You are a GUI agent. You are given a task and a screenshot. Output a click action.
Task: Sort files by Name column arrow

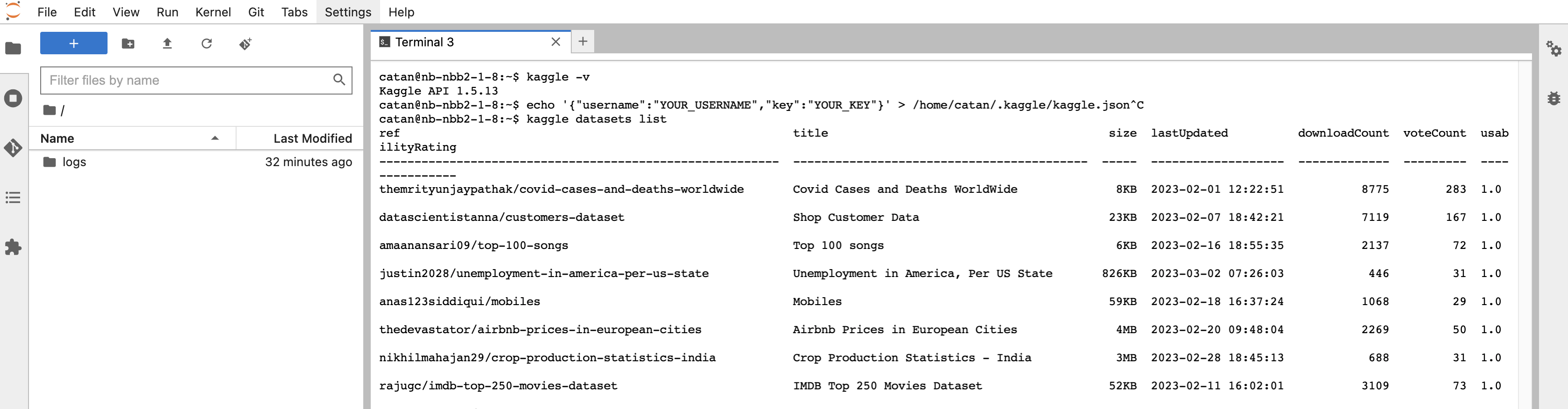215,139
